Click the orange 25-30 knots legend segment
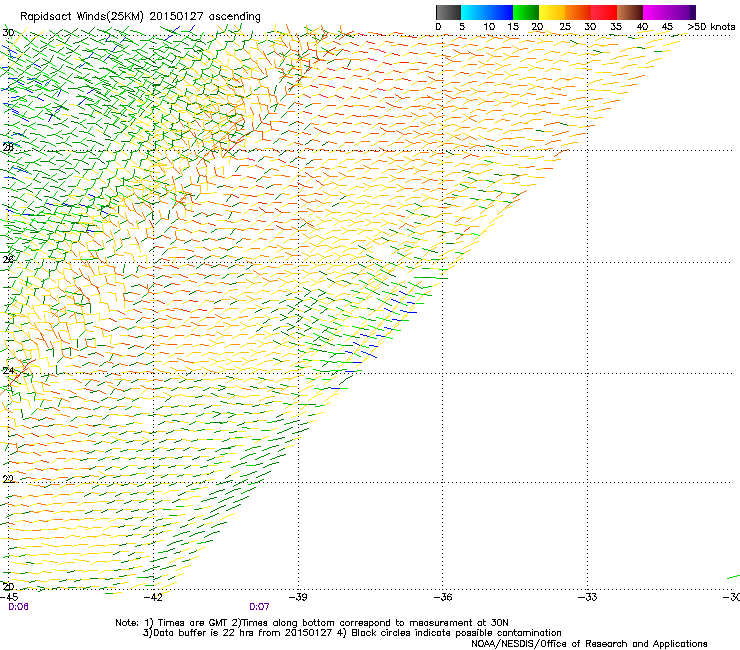The image size is (740, 650). (x=578, y=12)
